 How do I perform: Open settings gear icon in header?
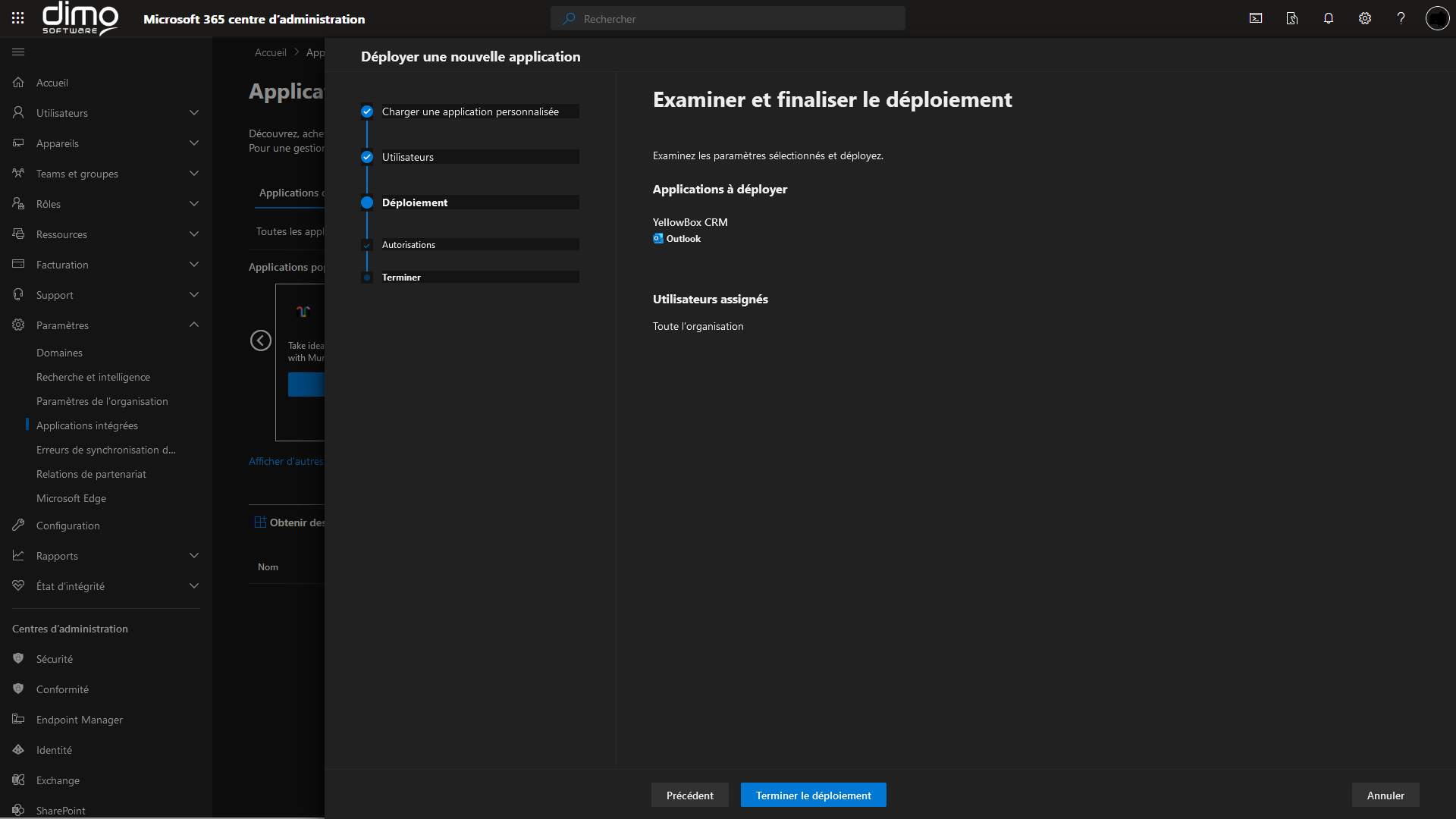click(1365, 18)
